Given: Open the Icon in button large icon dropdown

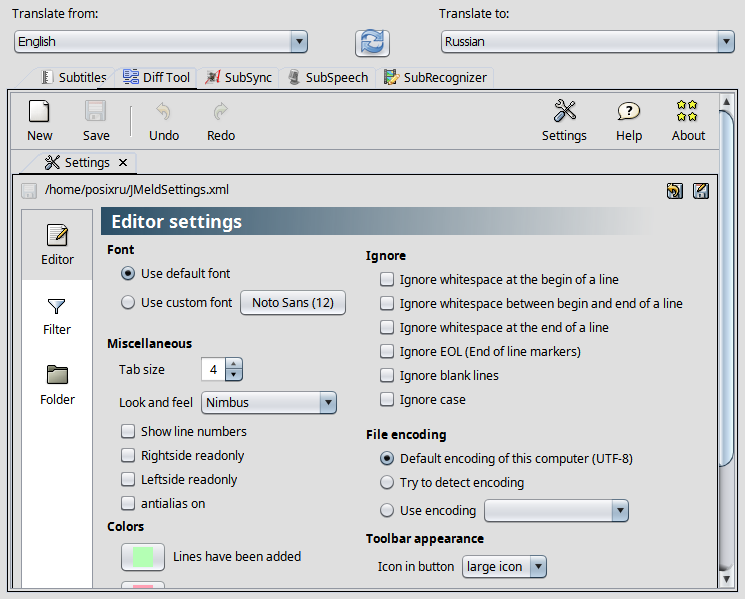Looking at the screenshot, I should [504, 567].
